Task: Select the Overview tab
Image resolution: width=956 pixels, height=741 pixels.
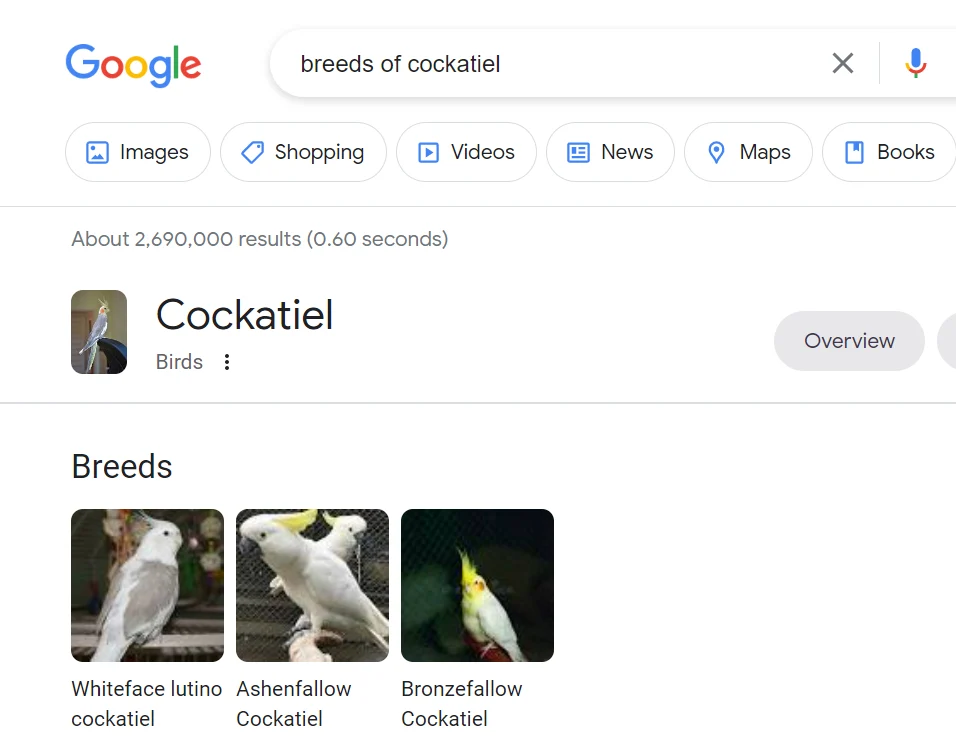Action: point(849,341)
